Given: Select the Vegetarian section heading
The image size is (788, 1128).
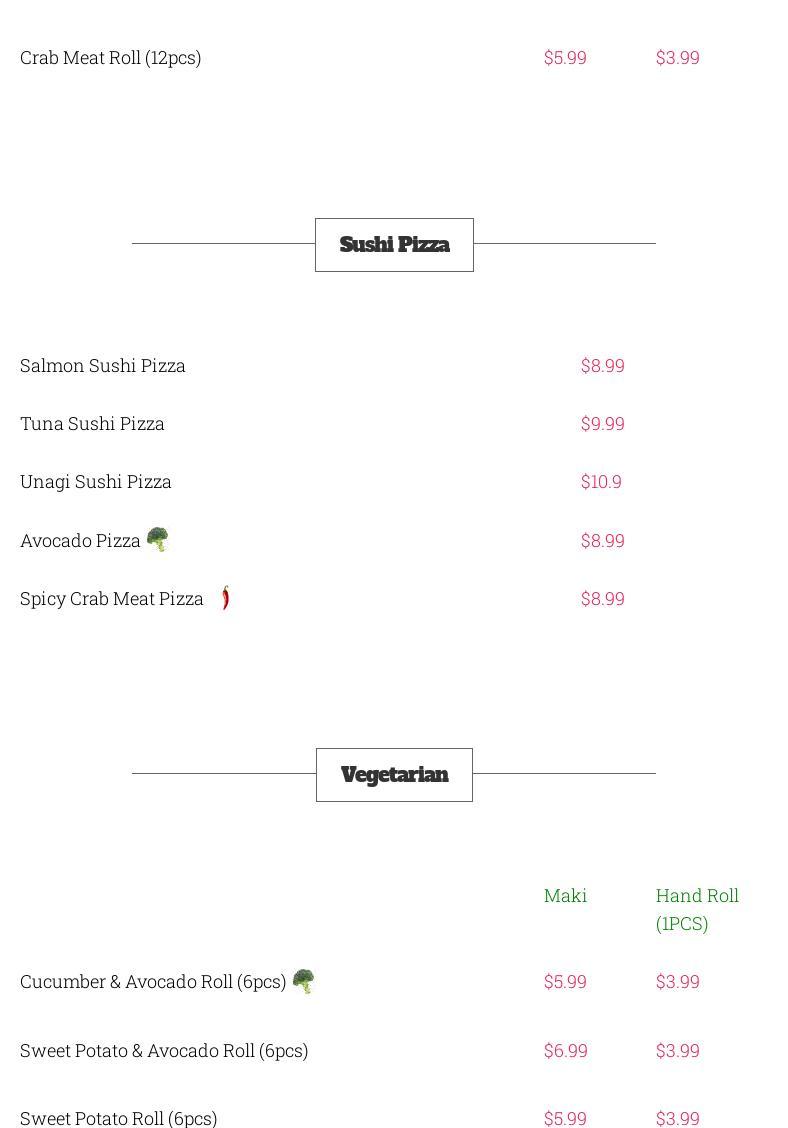Looking at the screenshot, I should 394,775.
